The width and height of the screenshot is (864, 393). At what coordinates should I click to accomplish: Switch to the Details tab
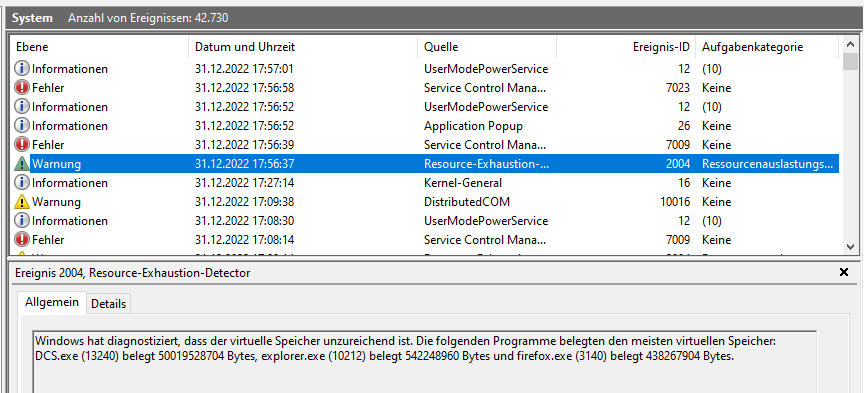(x=109, y=304)
